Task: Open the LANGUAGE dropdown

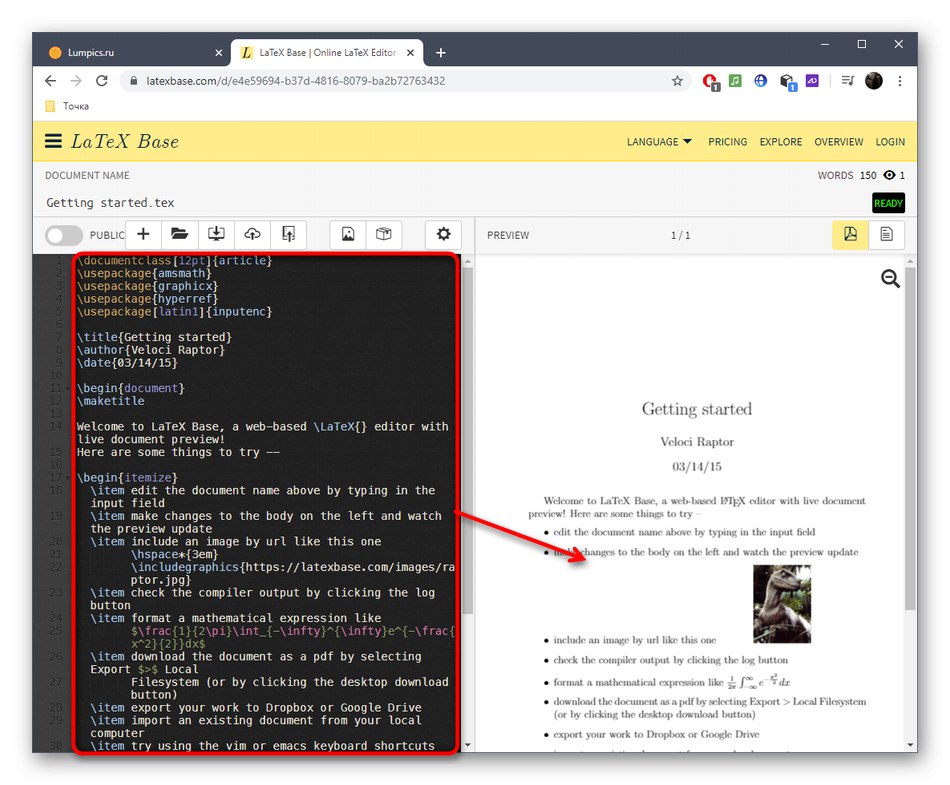Action: 658,142
